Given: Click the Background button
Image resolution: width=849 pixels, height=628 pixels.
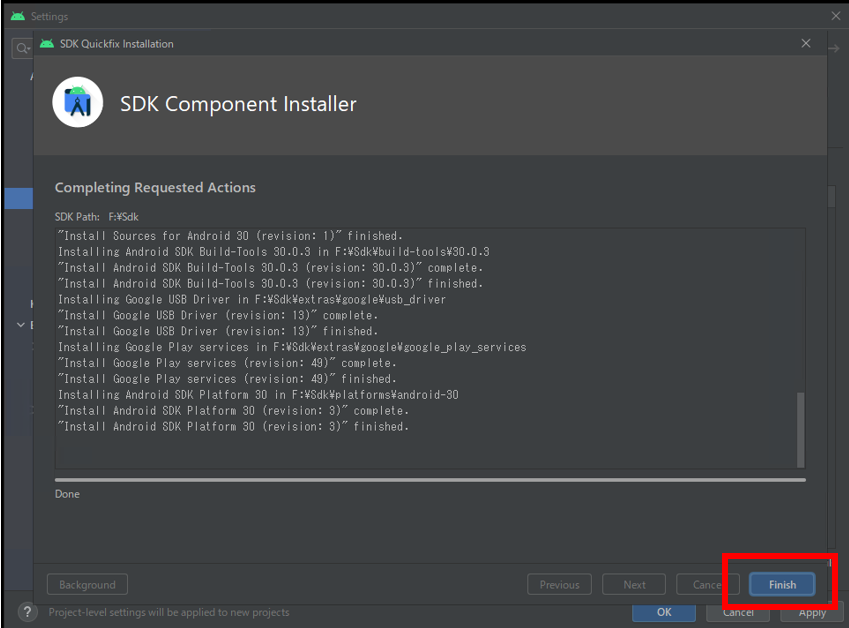Looking at the screenshot, I should (x=87, y=585).
